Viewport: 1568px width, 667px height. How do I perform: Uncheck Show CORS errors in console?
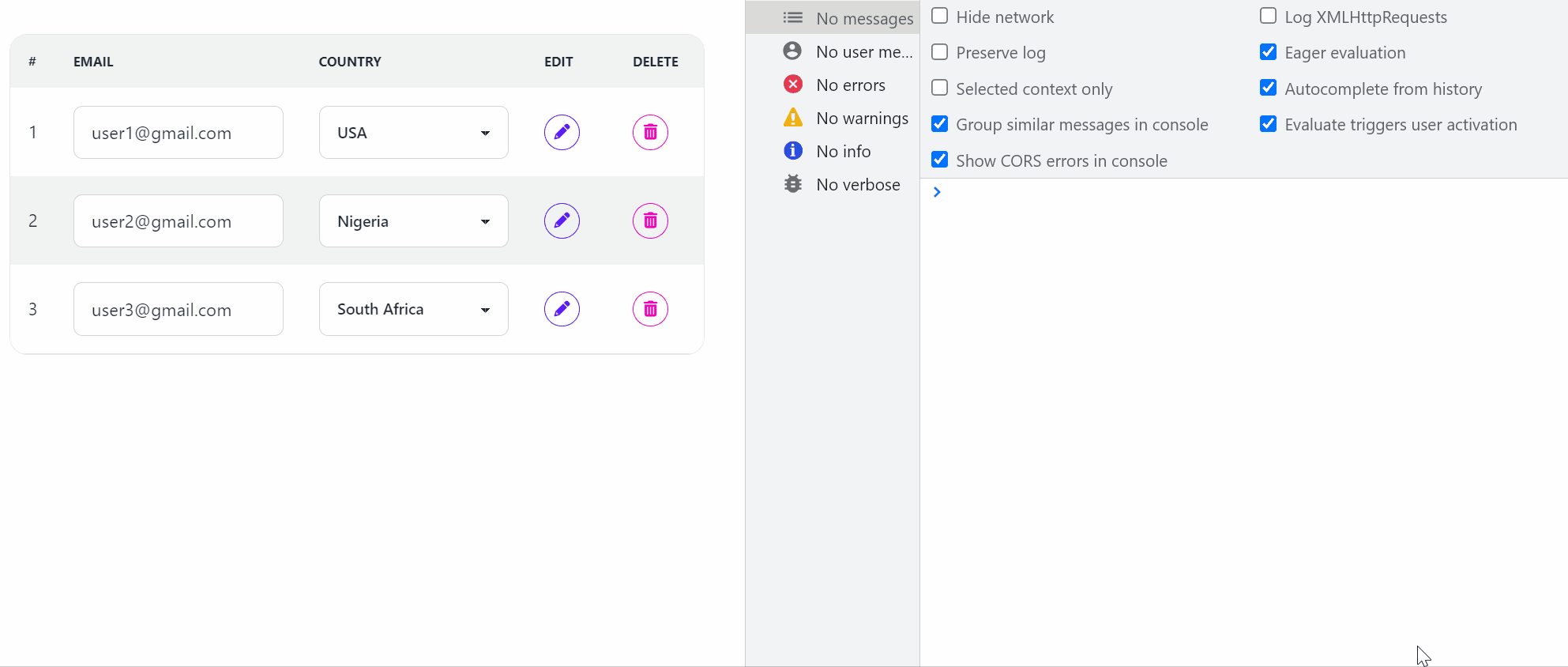point(940,160)
